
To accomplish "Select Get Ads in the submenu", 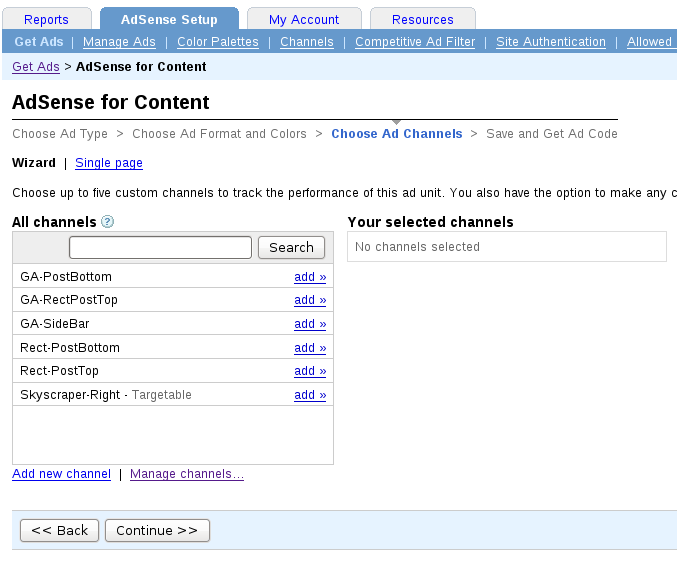I will [x=39, y=42].
